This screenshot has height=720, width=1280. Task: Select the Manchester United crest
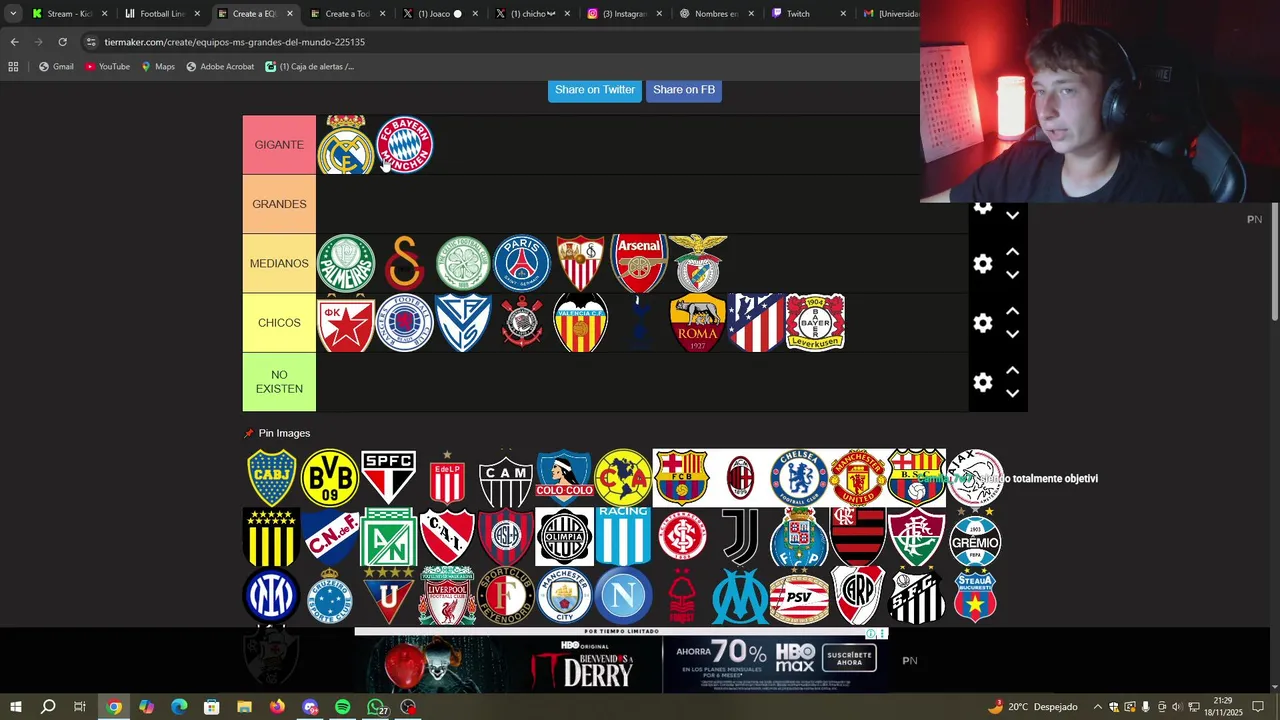point(858,478)
